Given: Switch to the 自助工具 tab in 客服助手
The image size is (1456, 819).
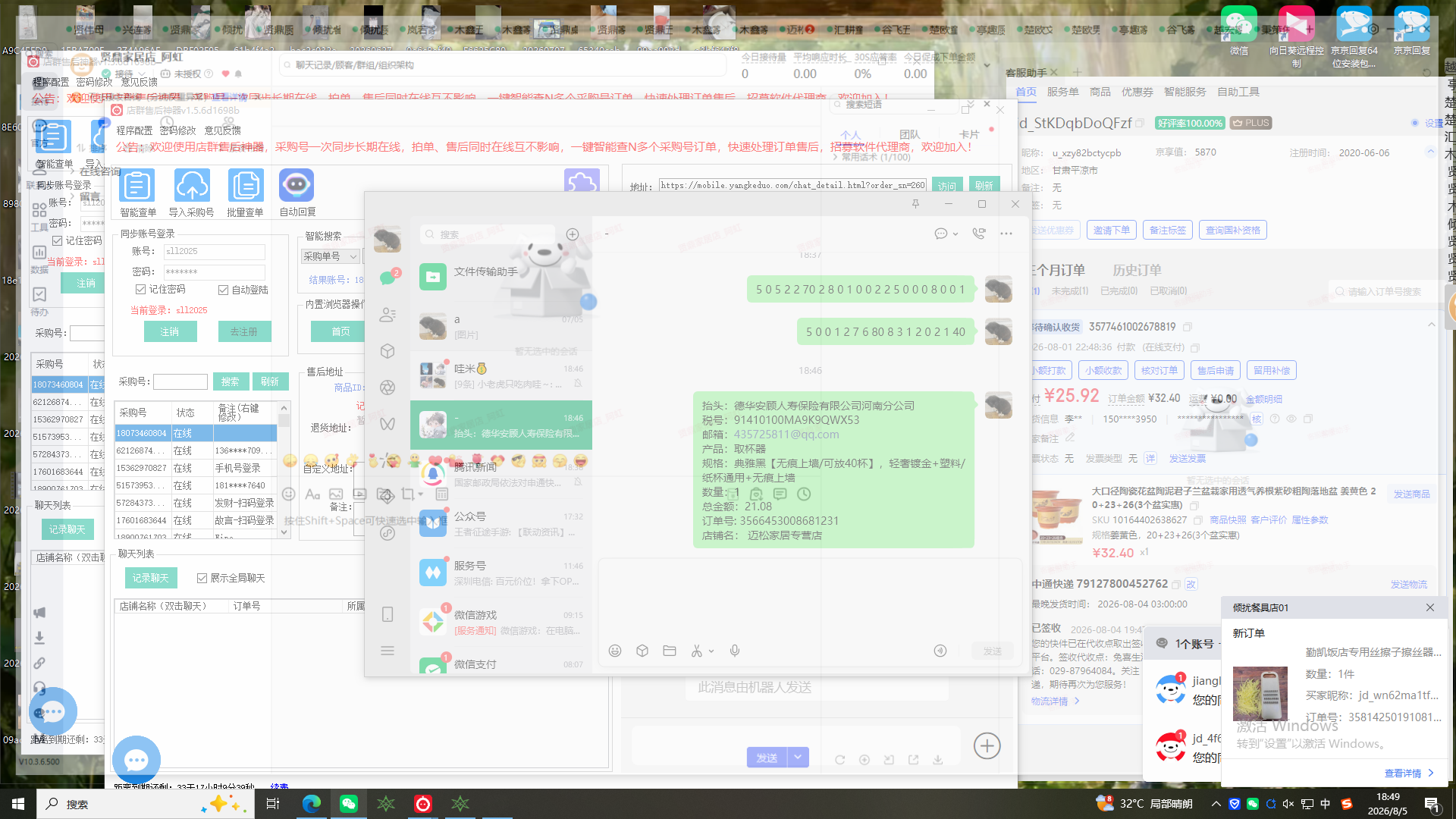Looking at the screenshot, I should [x=1238, y=92].
